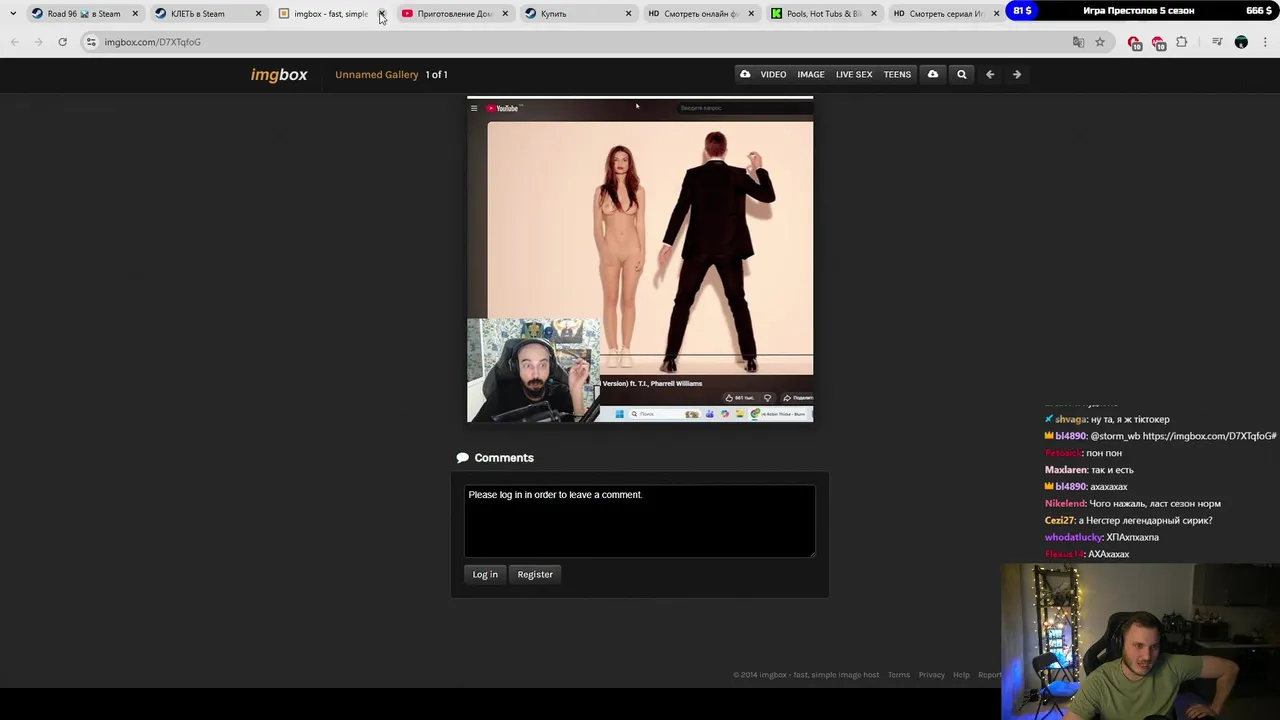Click chat username Nikelend
The width and height of the screenshot is (1280, 720).
coord(1065,504)
